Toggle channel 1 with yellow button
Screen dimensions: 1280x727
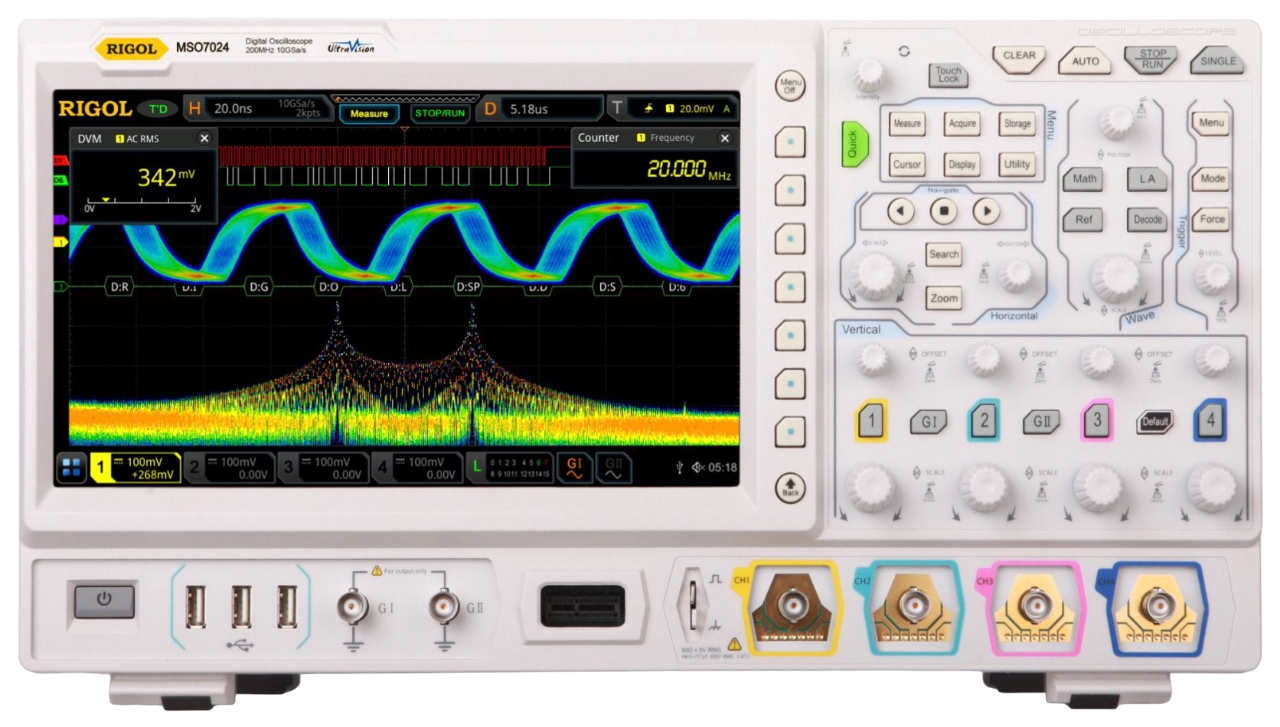871,421
